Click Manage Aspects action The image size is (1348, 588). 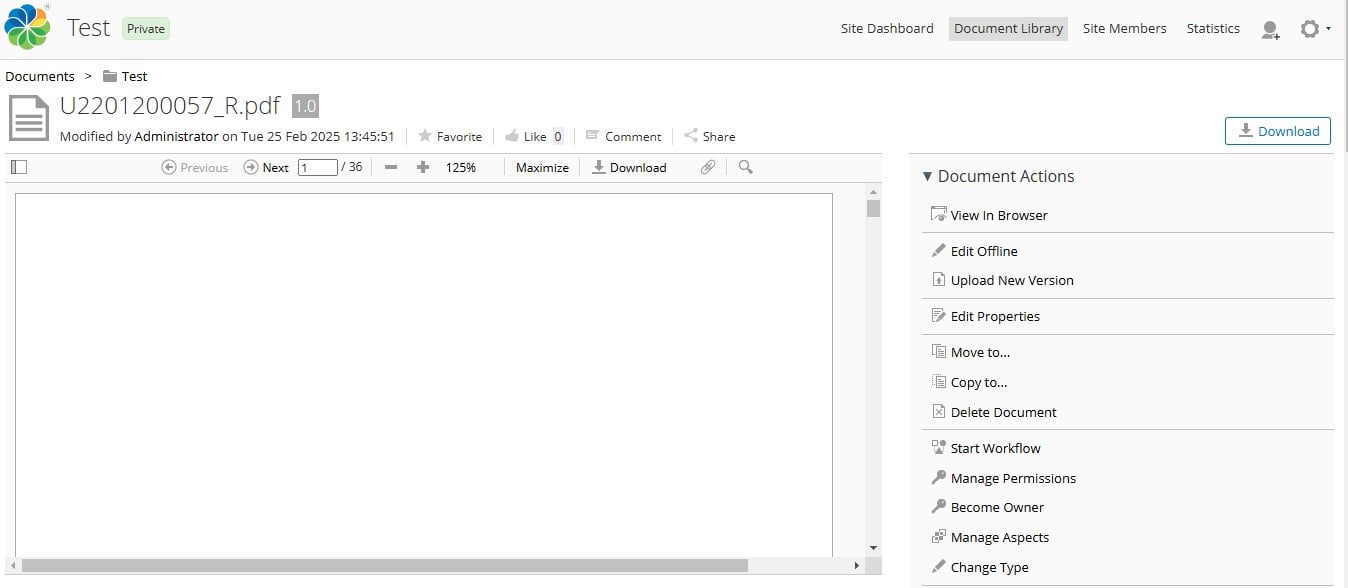tap(990, 537)
